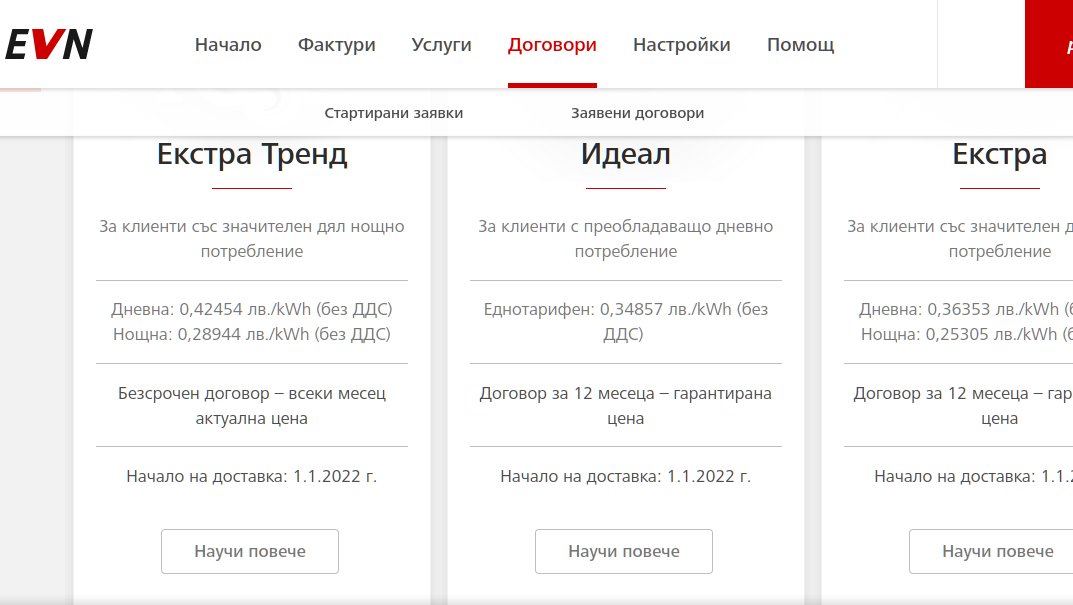
Task: Open Настройки in navigation
Action: tap(682, 44)
